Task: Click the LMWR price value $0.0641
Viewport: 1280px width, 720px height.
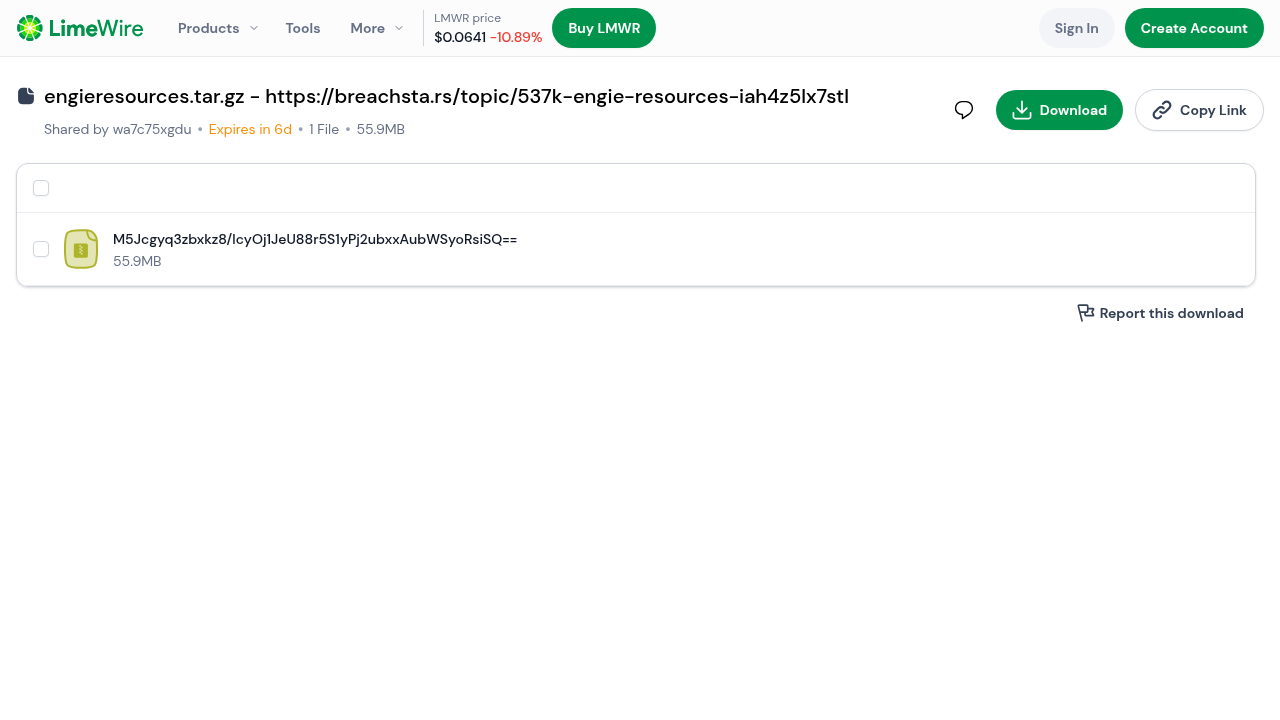Action: tap(460, 37)
